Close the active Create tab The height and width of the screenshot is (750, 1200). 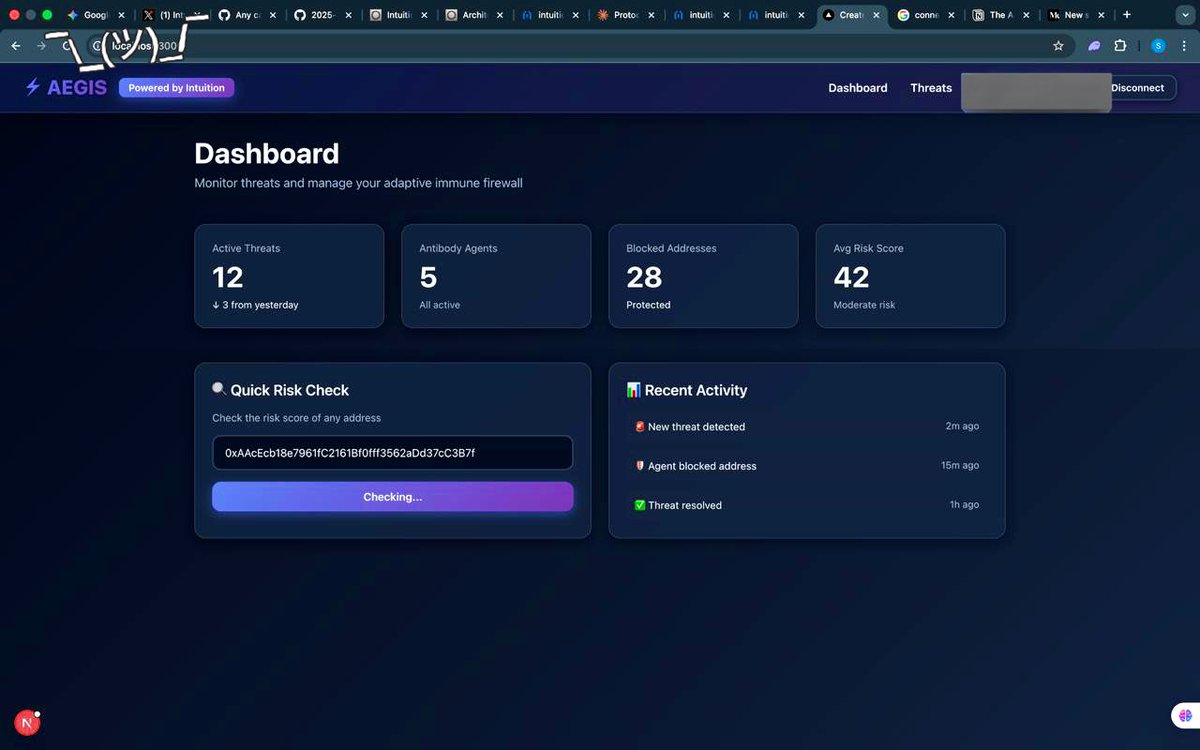point(877,15)
